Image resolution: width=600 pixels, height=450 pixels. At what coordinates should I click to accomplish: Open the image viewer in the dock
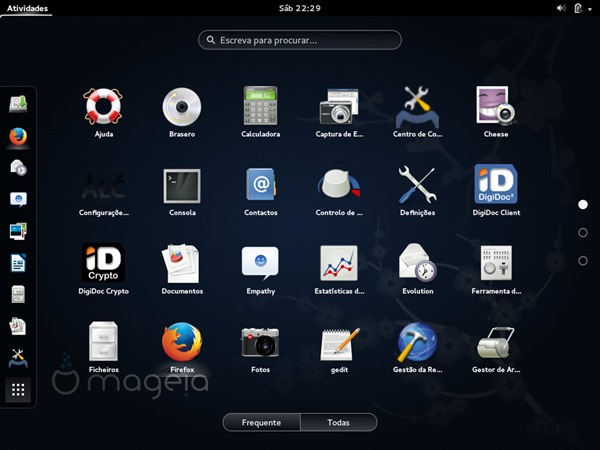(18, 231)
